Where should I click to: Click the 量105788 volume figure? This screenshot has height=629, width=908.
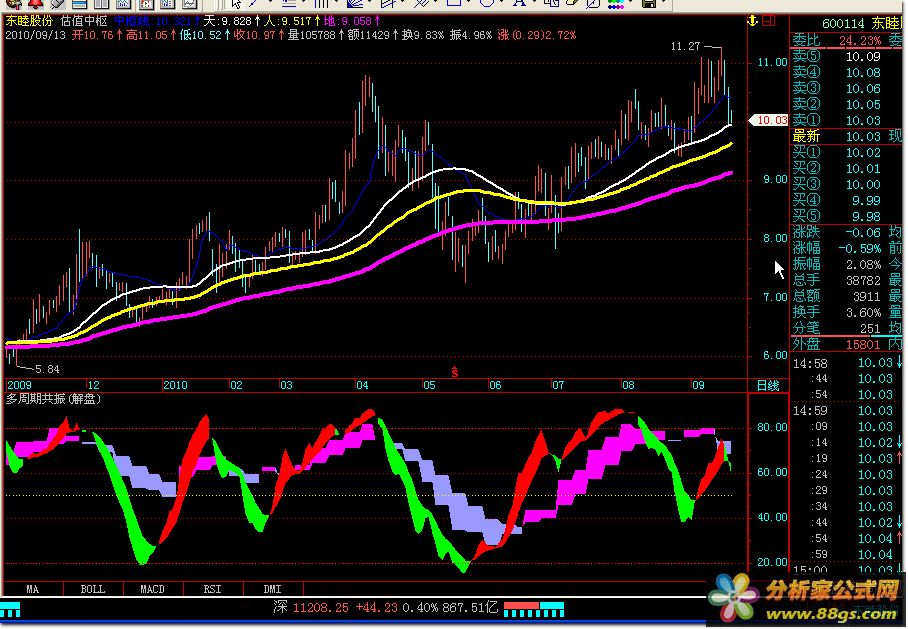(316, 35)
